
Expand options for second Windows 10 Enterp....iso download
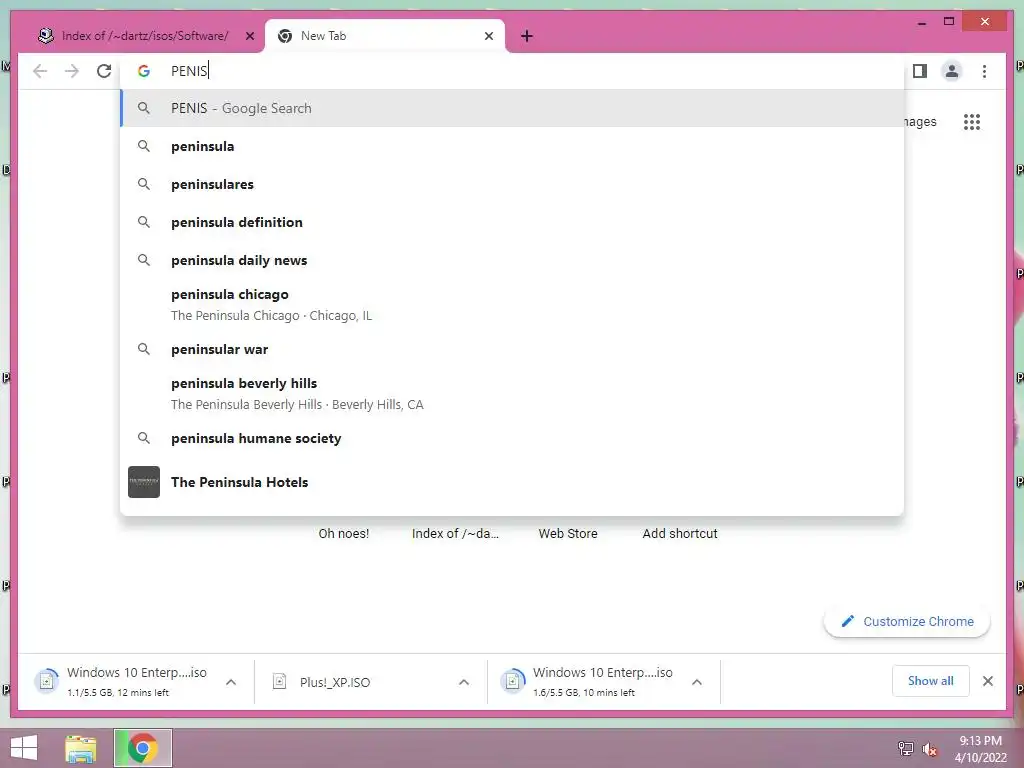pyautogui.click(x=697, y=682)
